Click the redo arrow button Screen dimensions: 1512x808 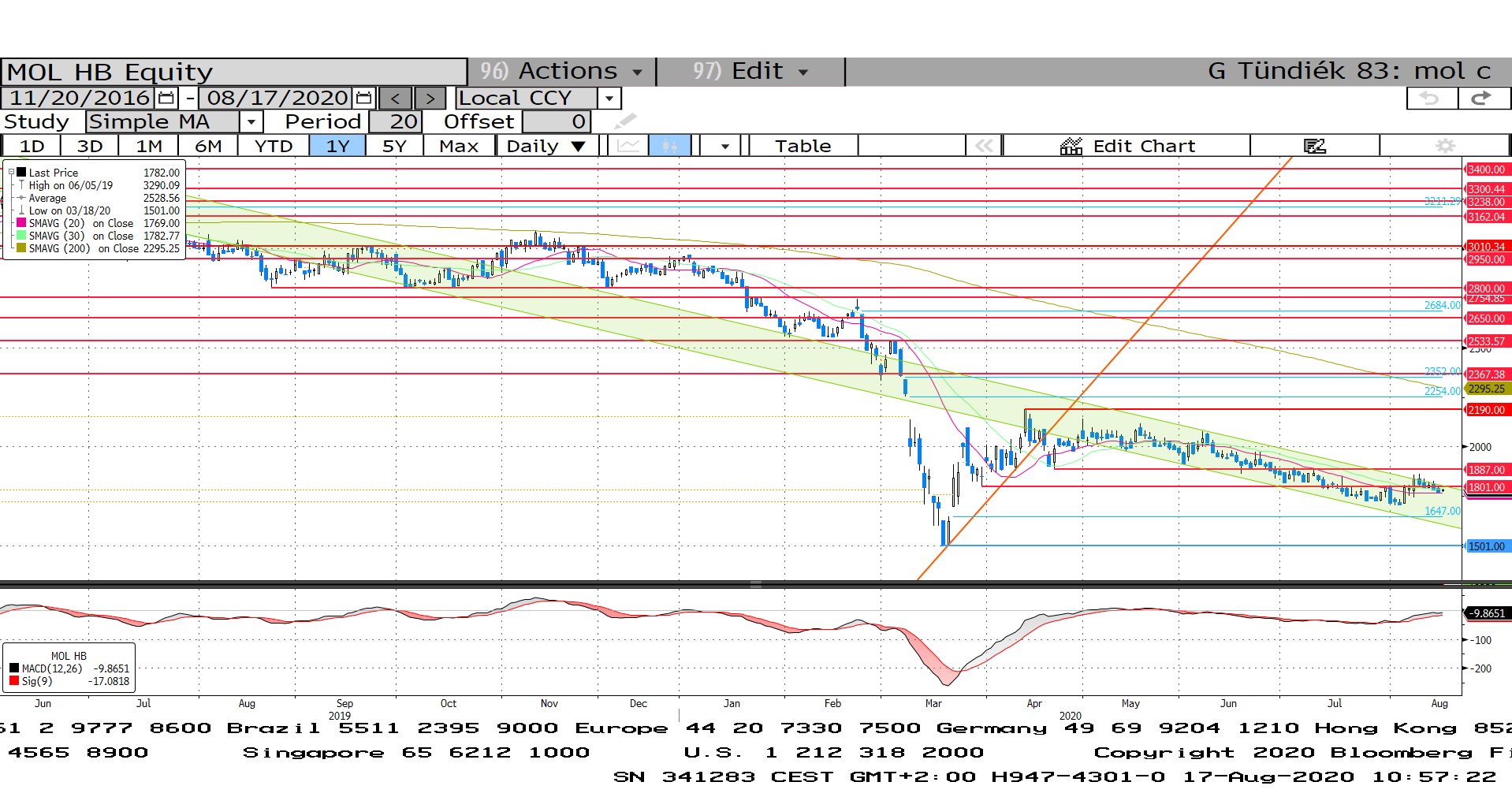coord(1483,98)
